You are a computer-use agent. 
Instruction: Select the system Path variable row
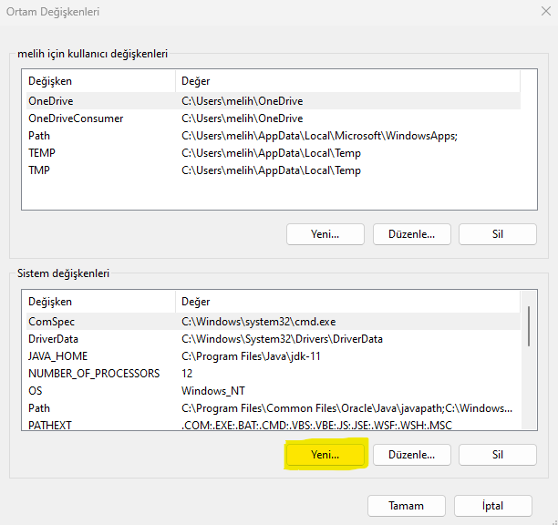coord(273,408)
